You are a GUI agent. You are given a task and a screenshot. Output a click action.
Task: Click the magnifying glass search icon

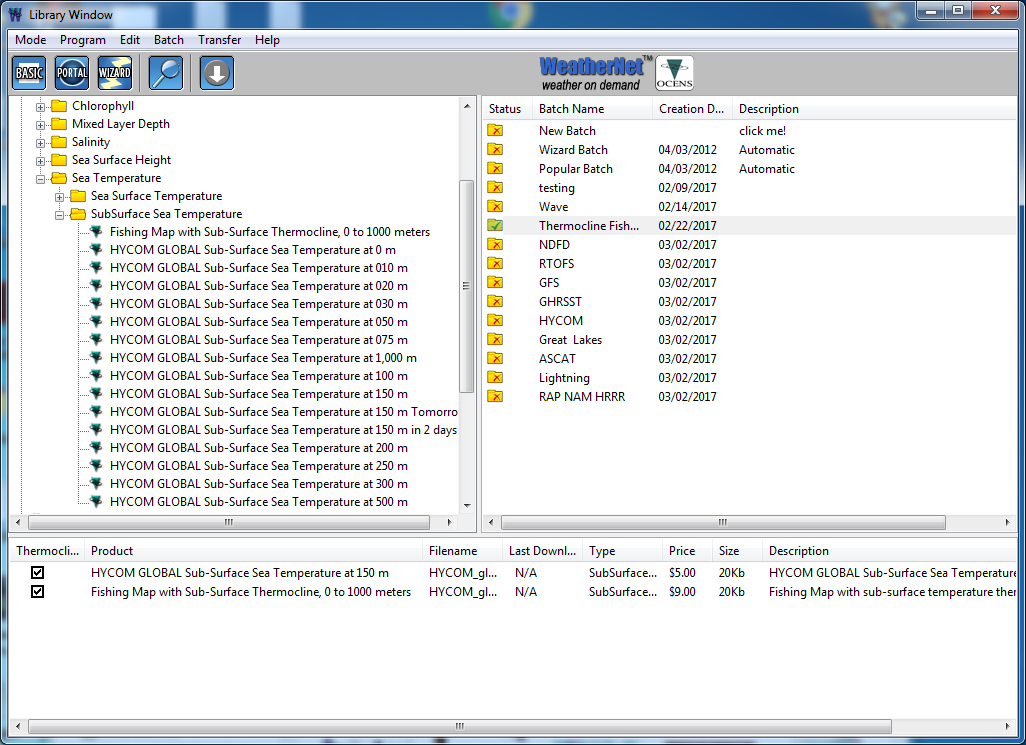pyautogui.click(x=166, y=73)
